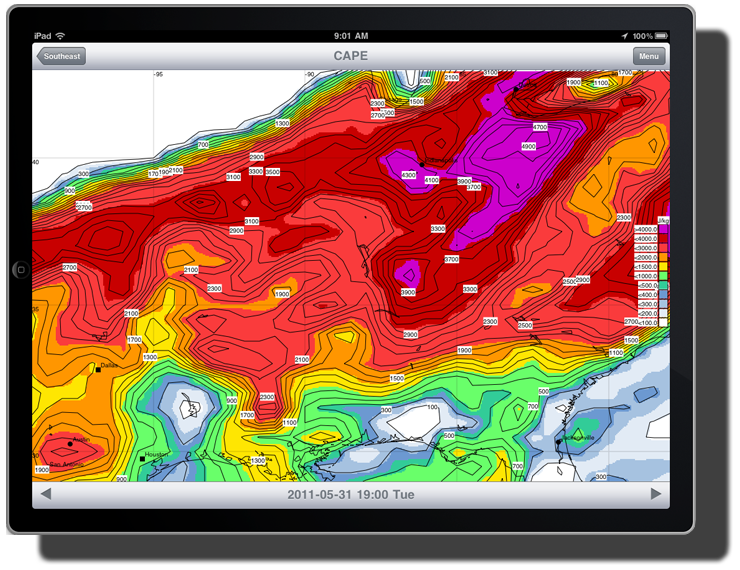Tap the Jacksonville city marker
This screenshot has height=570, width=740.
tap(558, 441)
